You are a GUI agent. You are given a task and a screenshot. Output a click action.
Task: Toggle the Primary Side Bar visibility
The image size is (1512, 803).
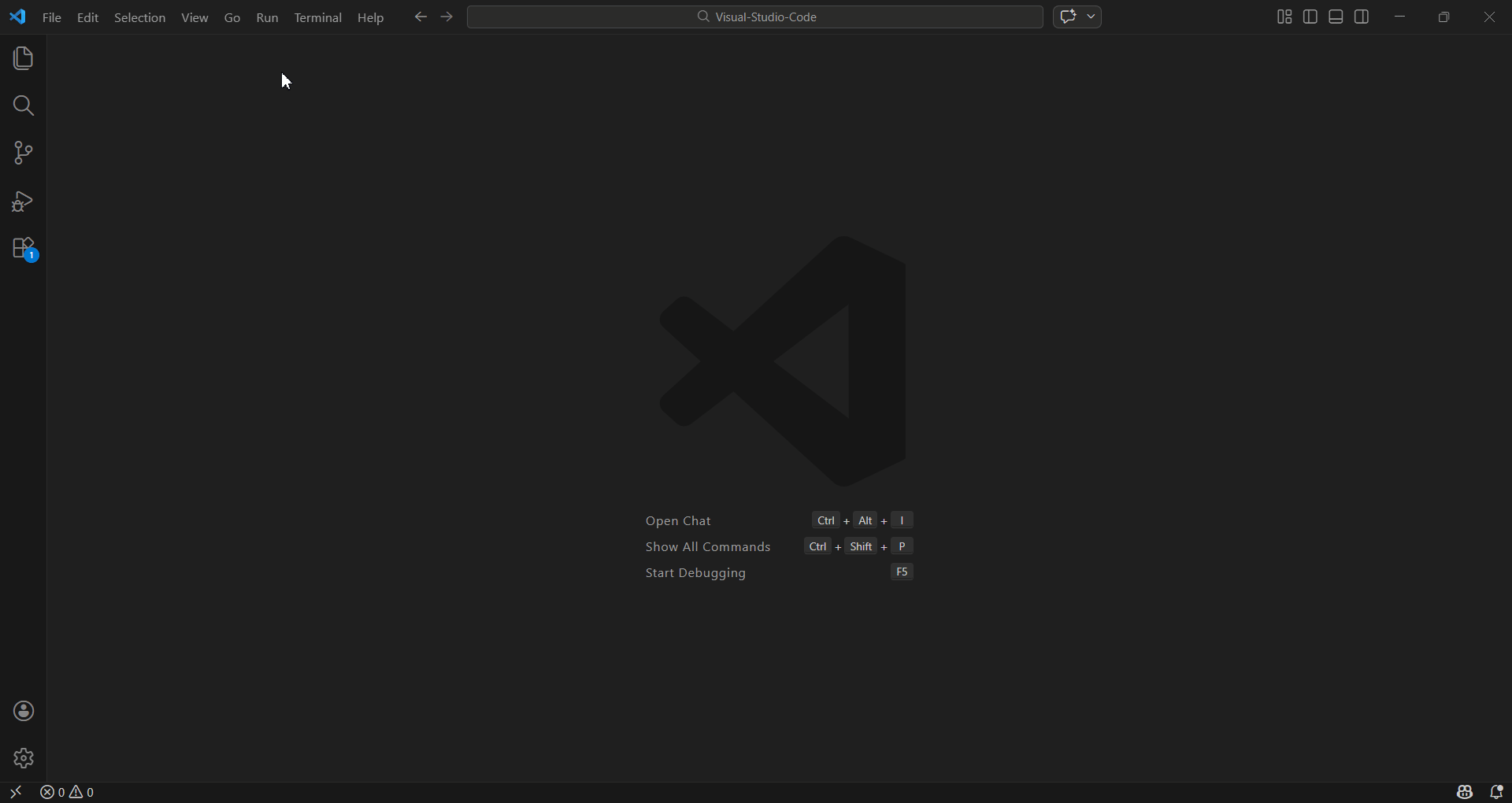pos(1310,16)
